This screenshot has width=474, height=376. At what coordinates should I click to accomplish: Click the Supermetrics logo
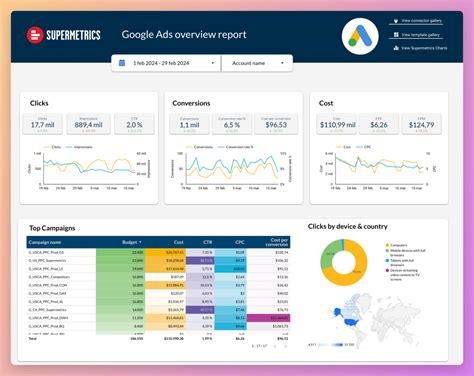(64, 35)
